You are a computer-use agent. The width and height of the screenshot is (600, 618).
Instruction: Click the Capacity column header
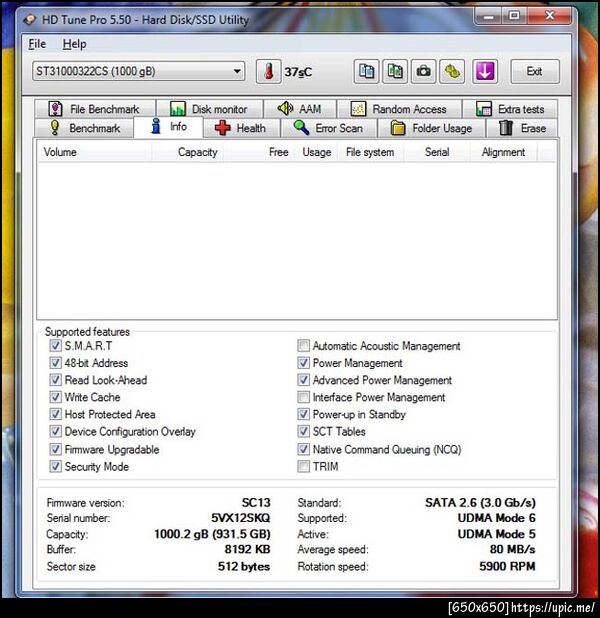(x=187, y=152)
